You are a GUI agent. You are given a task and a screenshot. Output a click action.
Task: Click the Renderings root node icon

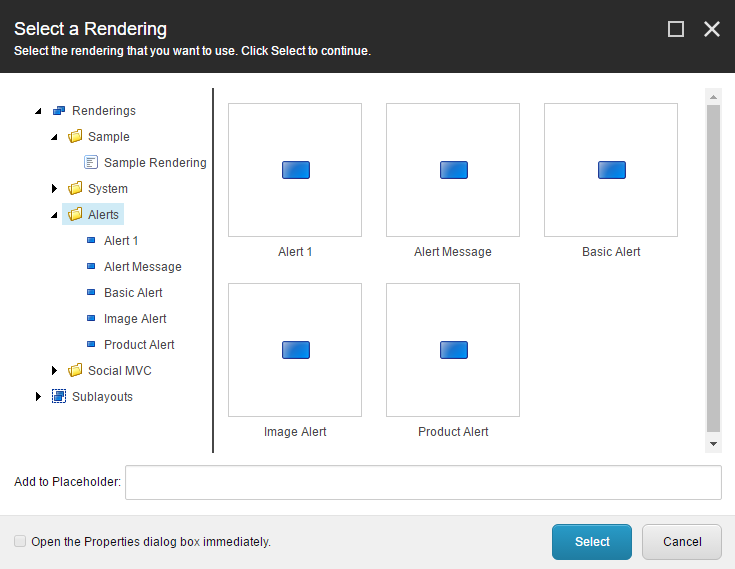tap(59, 111)
